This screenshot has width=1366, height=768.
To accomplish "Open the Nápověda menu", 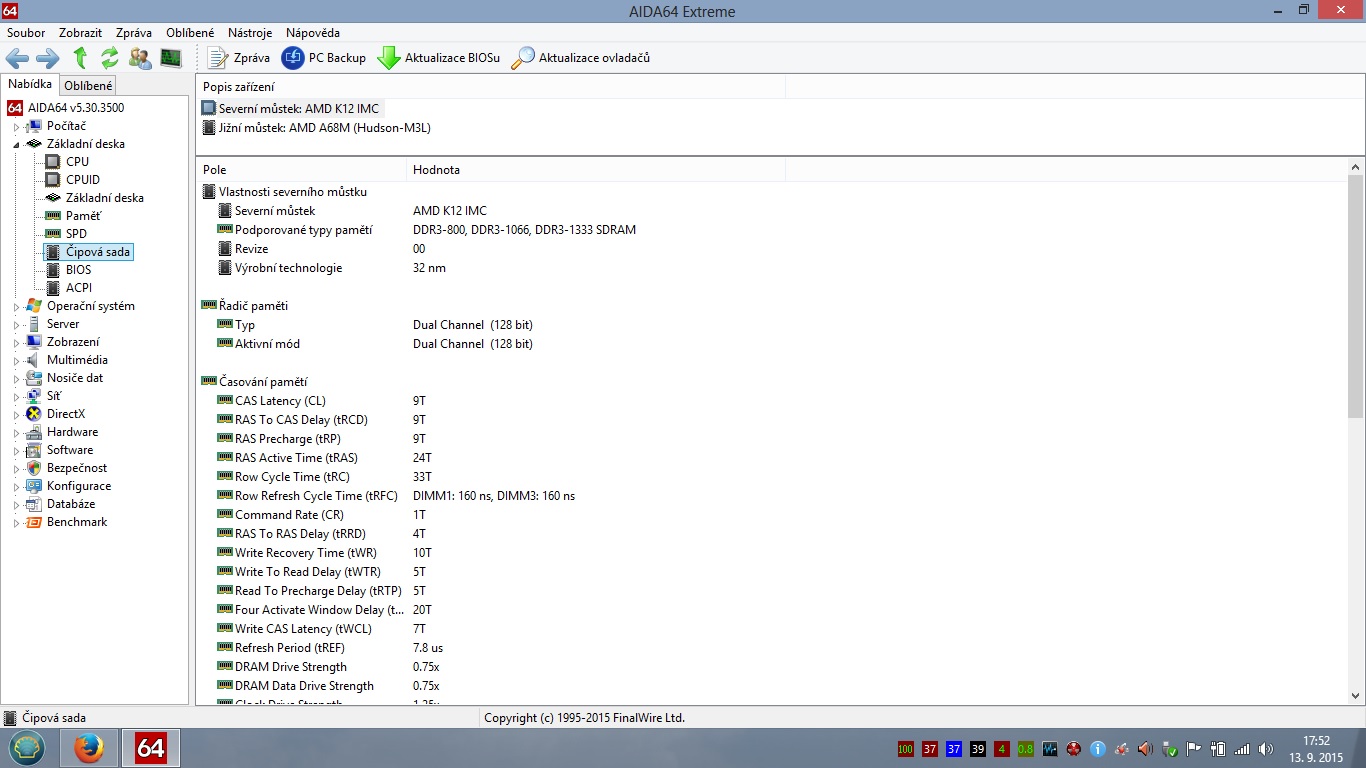I will point(313,33).
